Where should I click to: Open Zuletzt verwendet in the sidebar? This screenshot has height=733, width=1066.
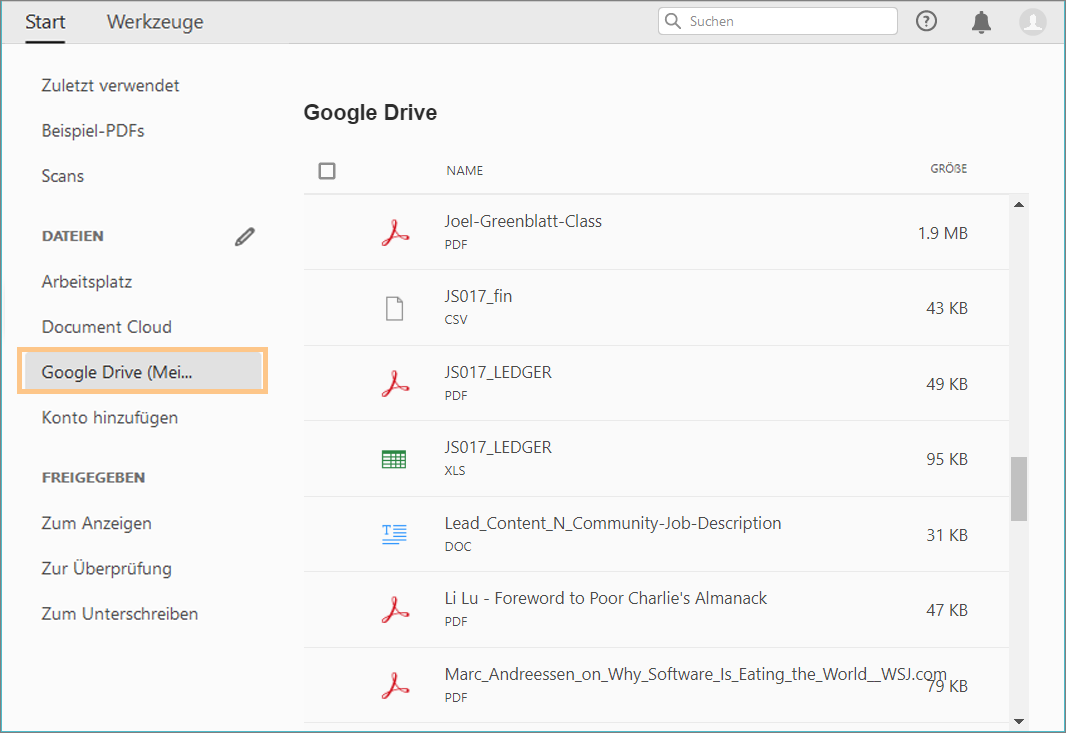pyautogui.click(x=111, y=86)
